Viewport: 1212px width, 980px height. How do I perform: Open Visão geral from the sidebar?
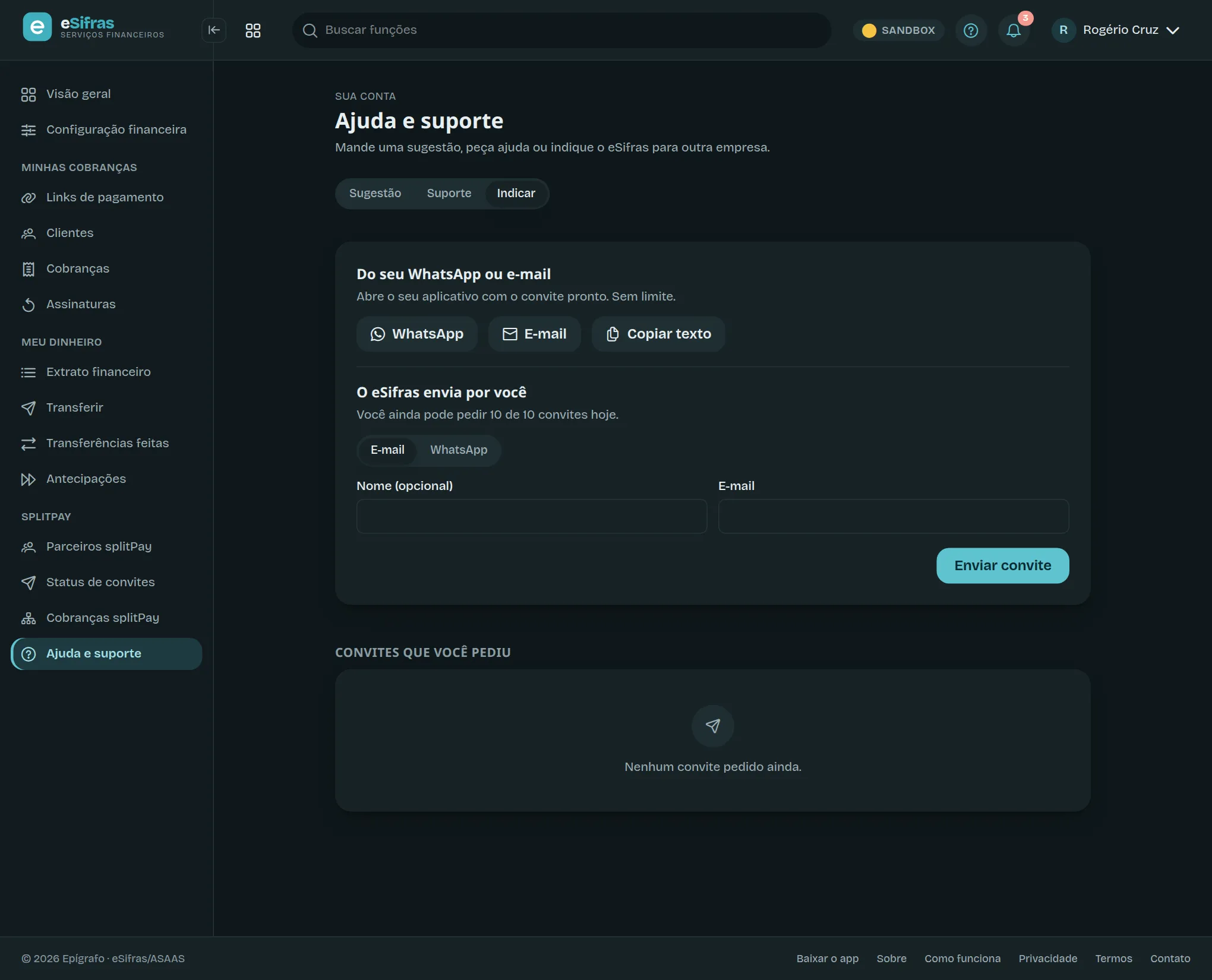(107, 94)
